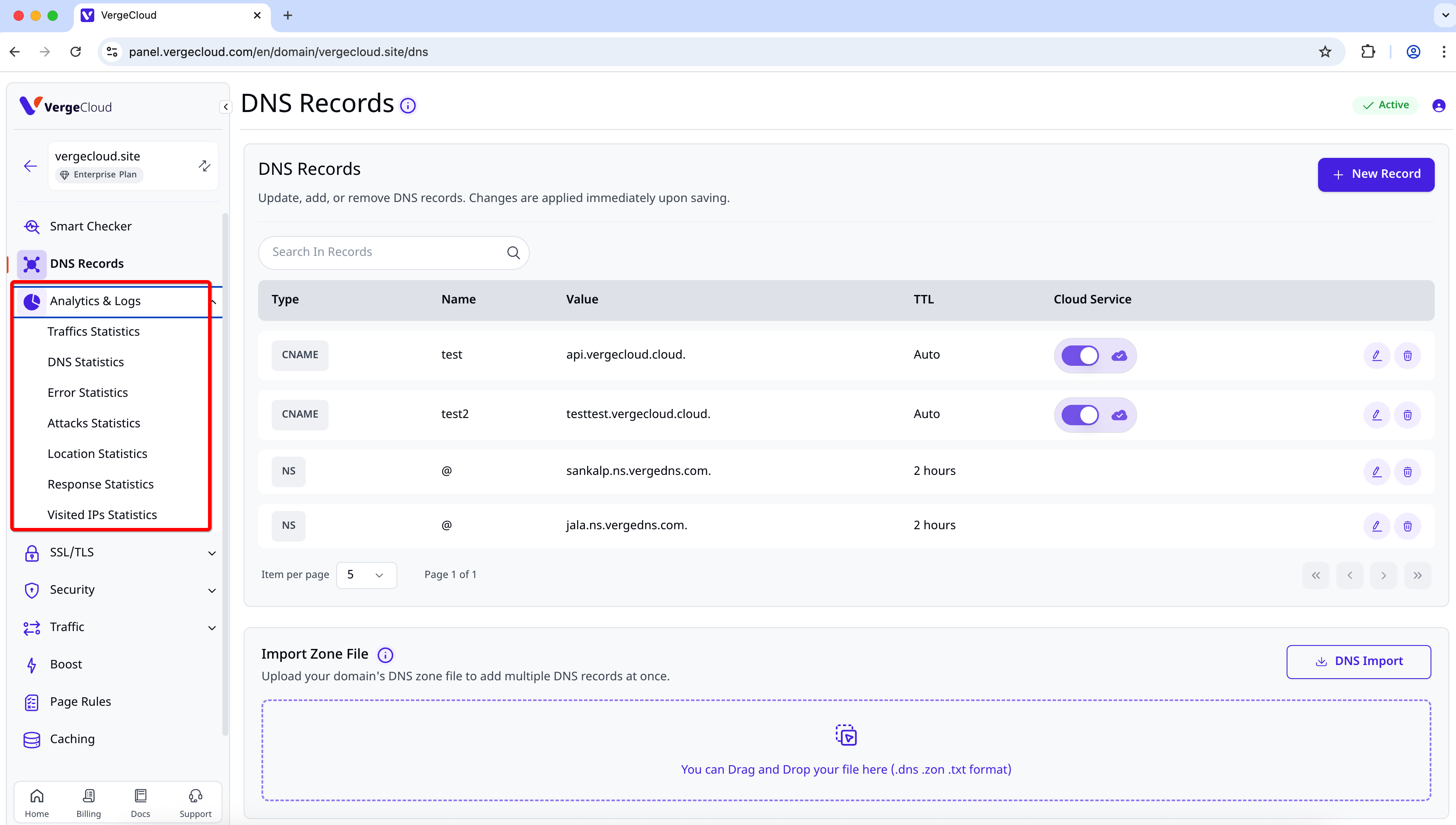Delete the sankalp.ns.vergedns.com NS record

(1407, 471)
